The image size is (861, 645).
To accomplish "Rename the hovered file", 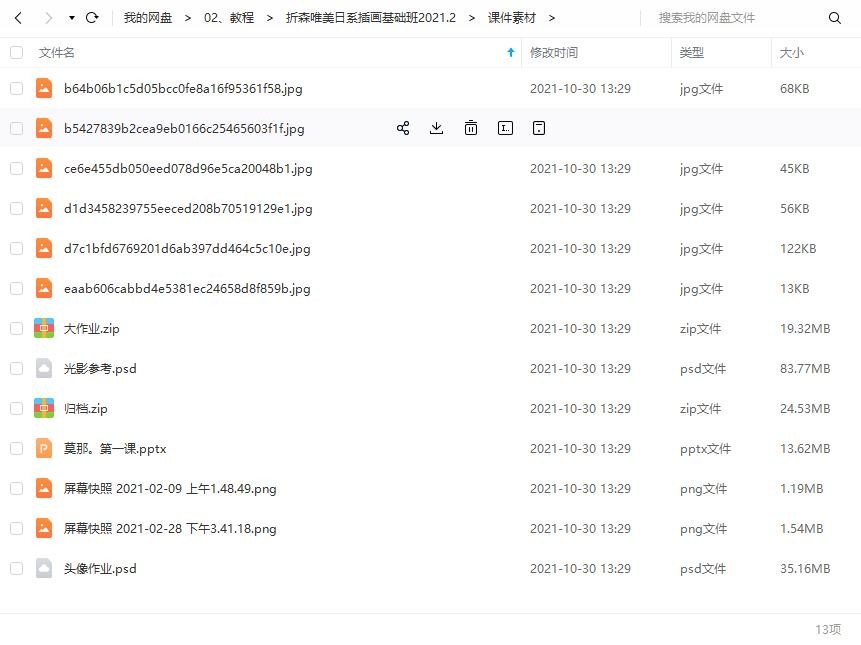I will pos(505,128).
